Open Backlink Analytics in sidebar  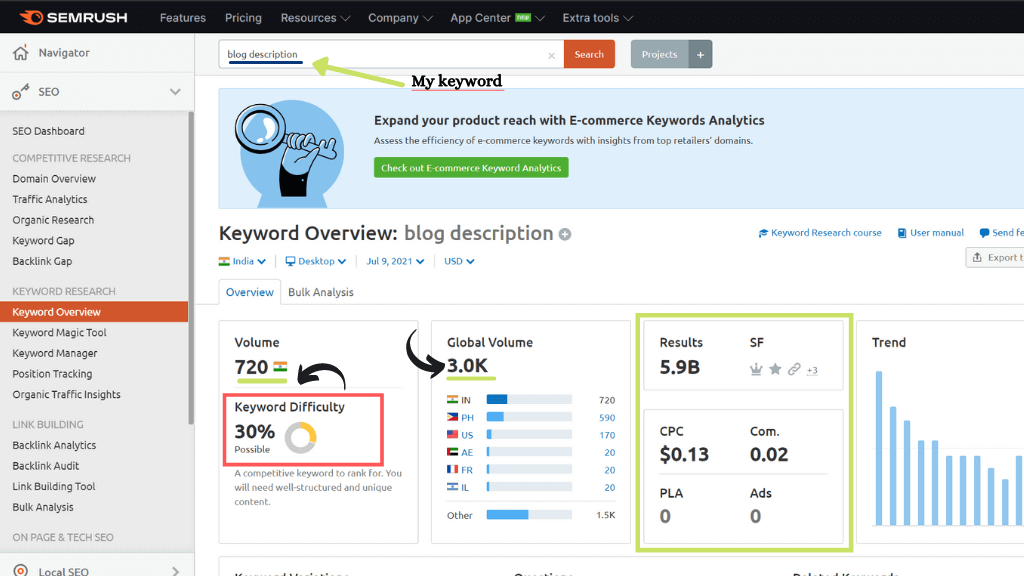[54, 445]
